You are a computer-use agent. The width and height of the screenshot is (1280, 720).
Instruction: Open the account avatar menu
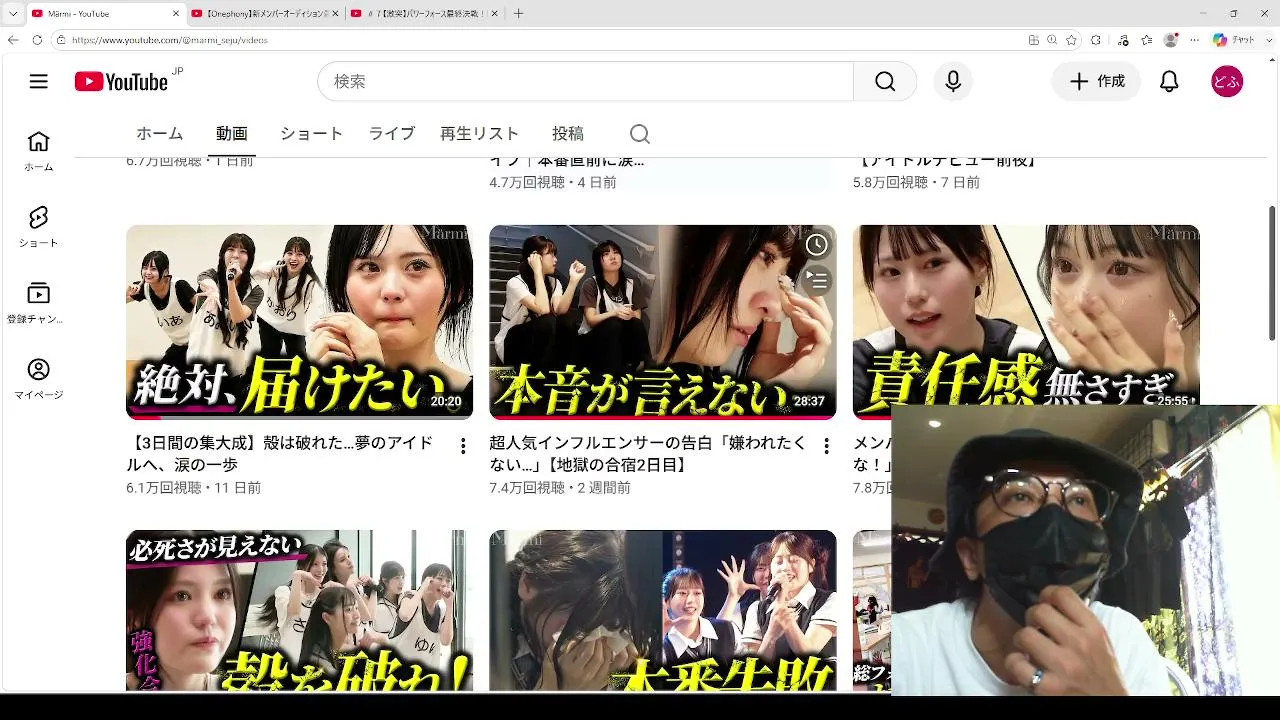click(1227, 82)
